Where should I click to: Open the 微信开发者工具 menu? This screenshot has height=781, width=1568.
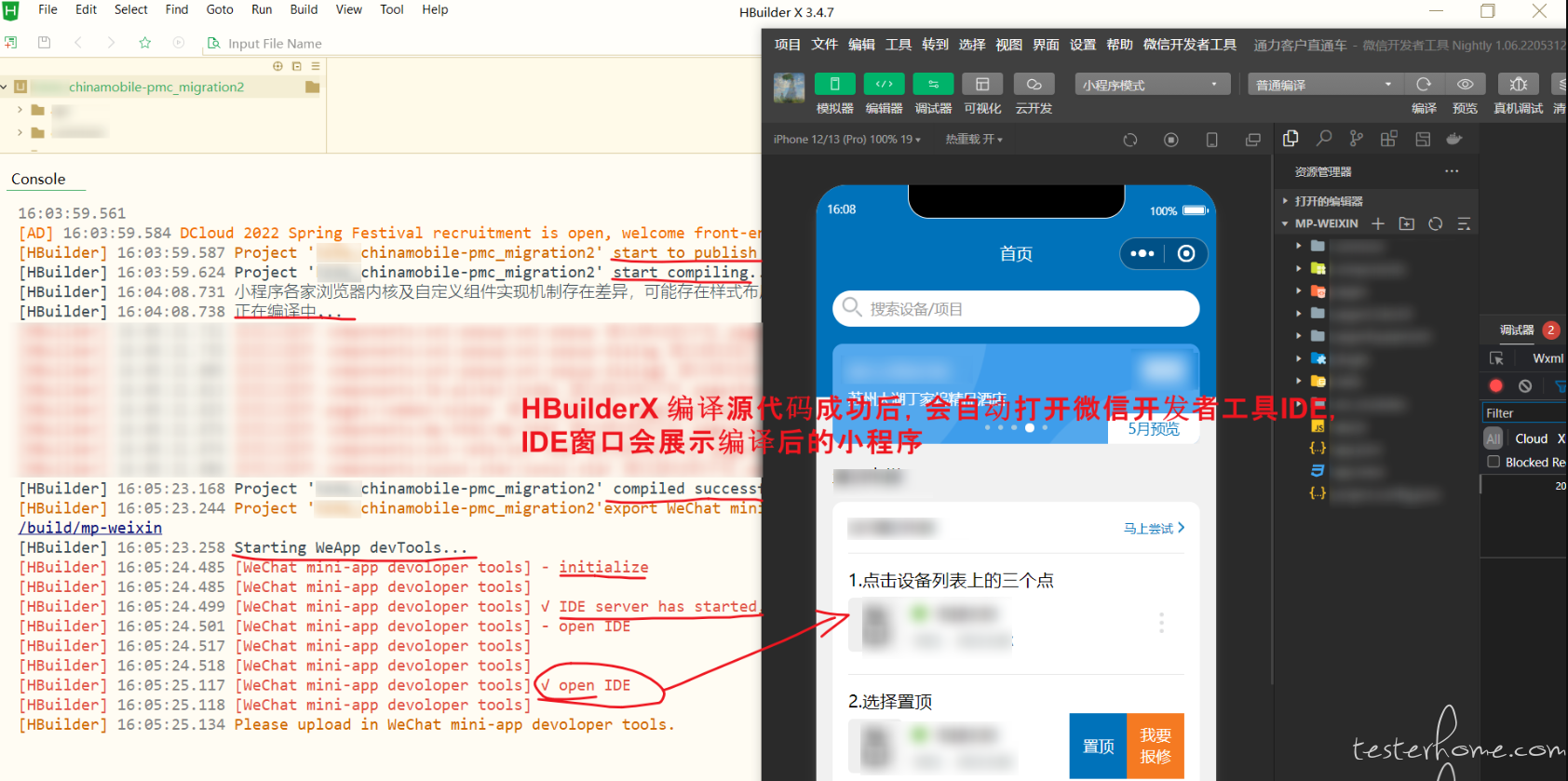pos(1190,45)
